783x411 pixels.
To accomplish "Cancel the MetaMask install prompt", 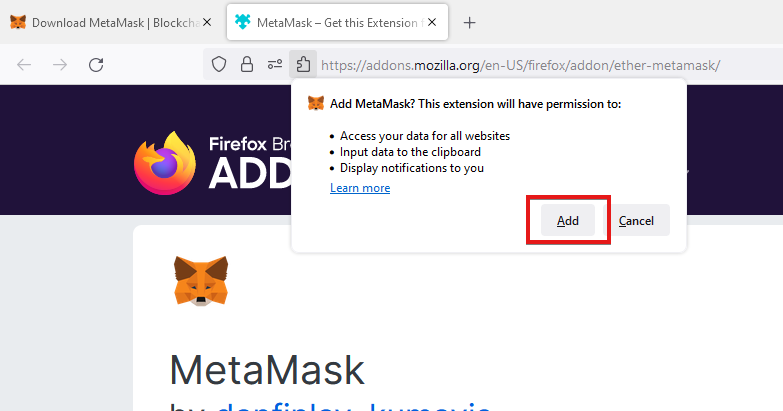I will point(636,220).
